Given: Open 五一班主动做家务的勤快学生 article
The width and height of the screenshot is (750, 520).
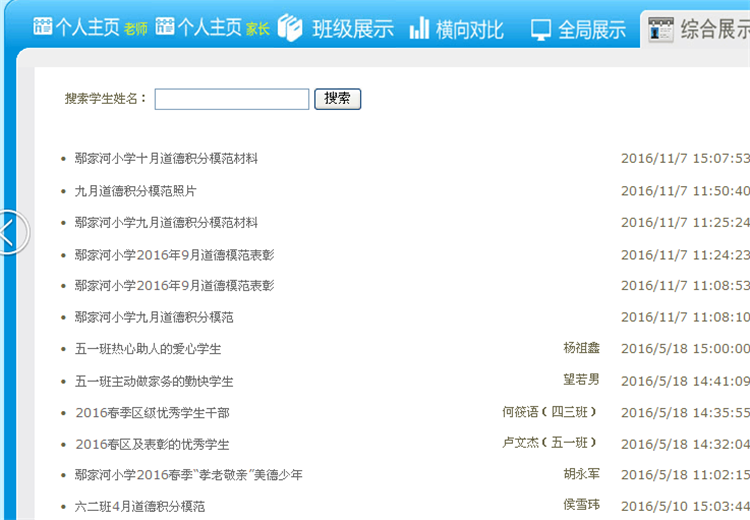Looking at the screenshot, I should coord(154,381).
